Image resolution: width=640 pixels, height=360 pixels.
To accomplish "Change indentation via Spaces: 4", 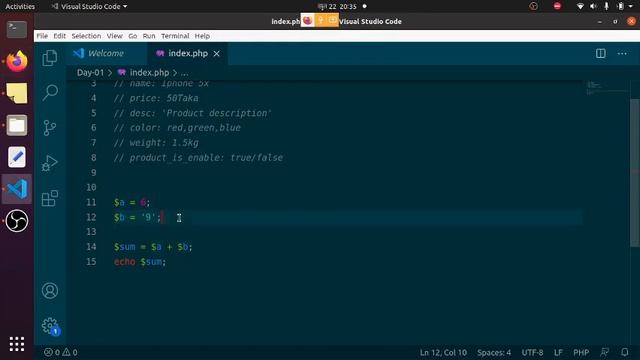I will point(494,352).
